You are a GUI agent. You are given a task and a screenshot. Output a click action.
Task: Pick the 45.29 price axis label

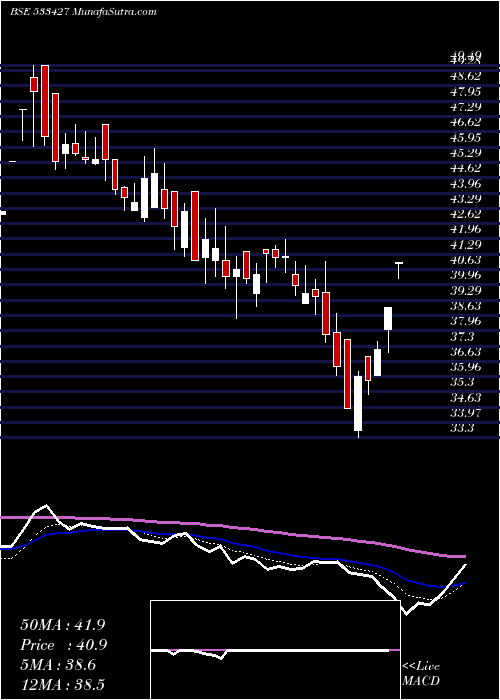[x=466, y=153]
